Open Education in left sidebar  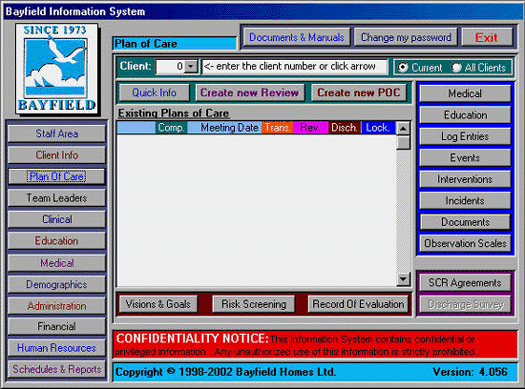tap(57, 241)
